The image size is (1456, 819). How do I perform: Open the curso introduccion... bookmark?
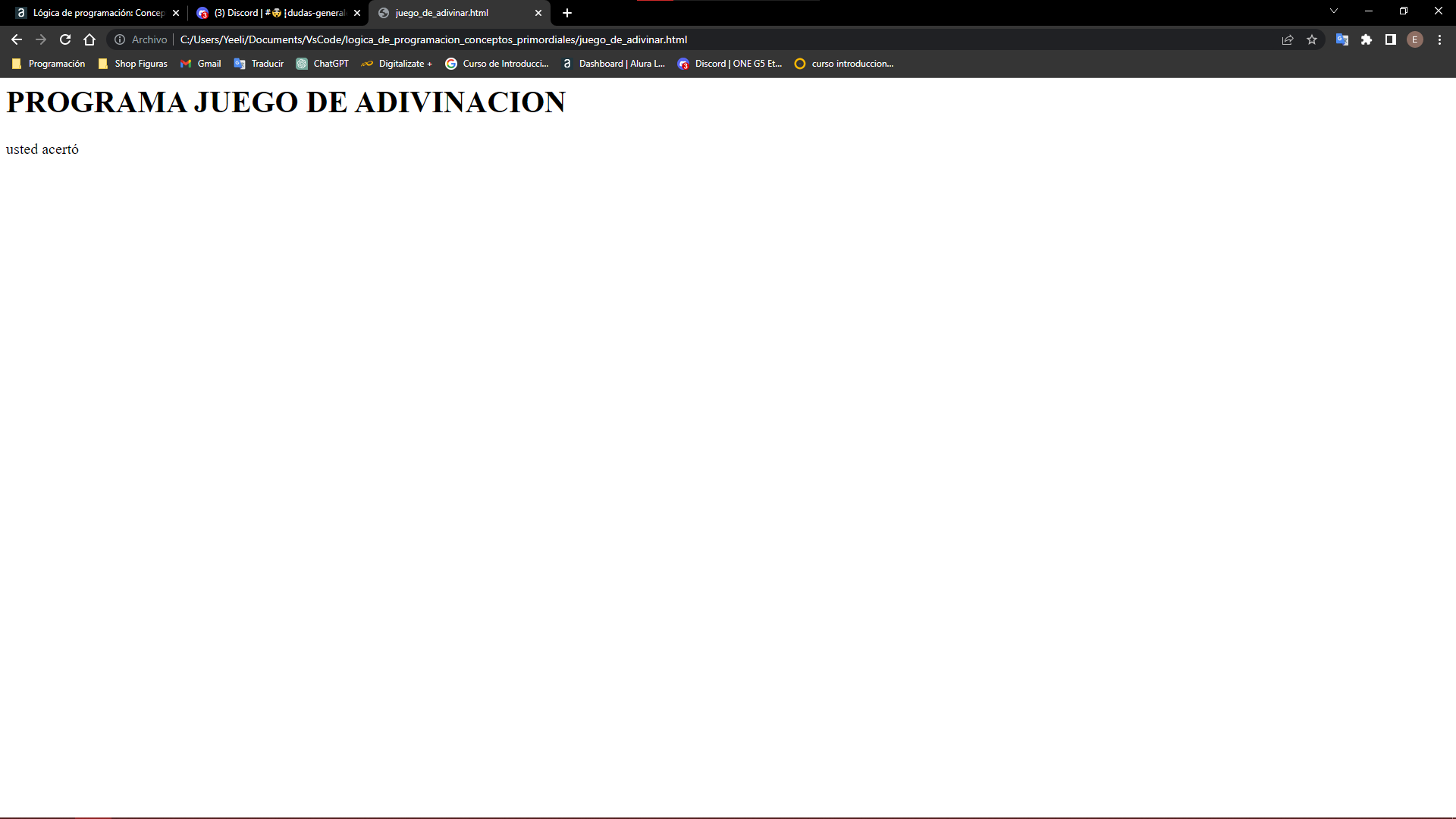tap(844, 64)
